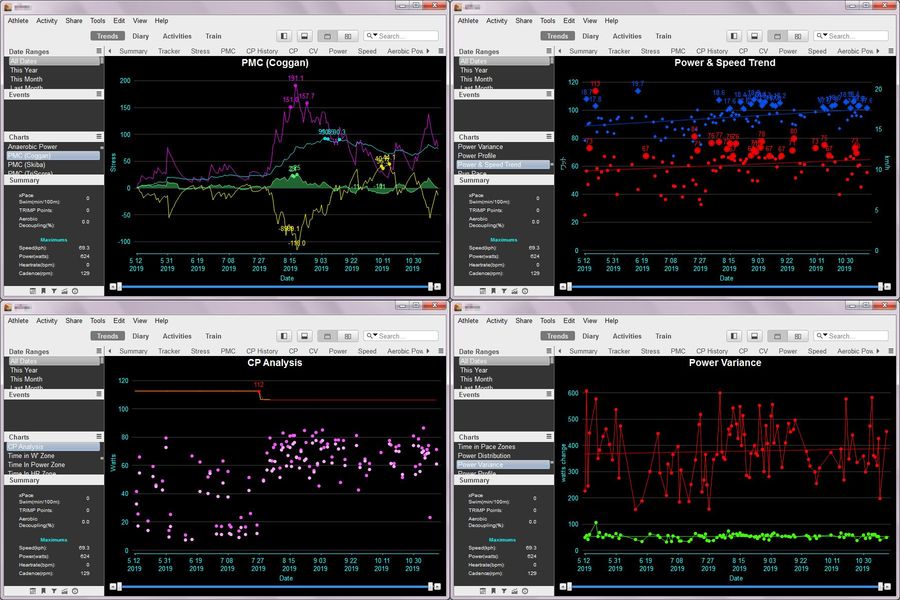Click the chart icon in CP Analysis sidebar footer
Screen dimensions: 900x600
pyautogui.click(x=64, y=591)
